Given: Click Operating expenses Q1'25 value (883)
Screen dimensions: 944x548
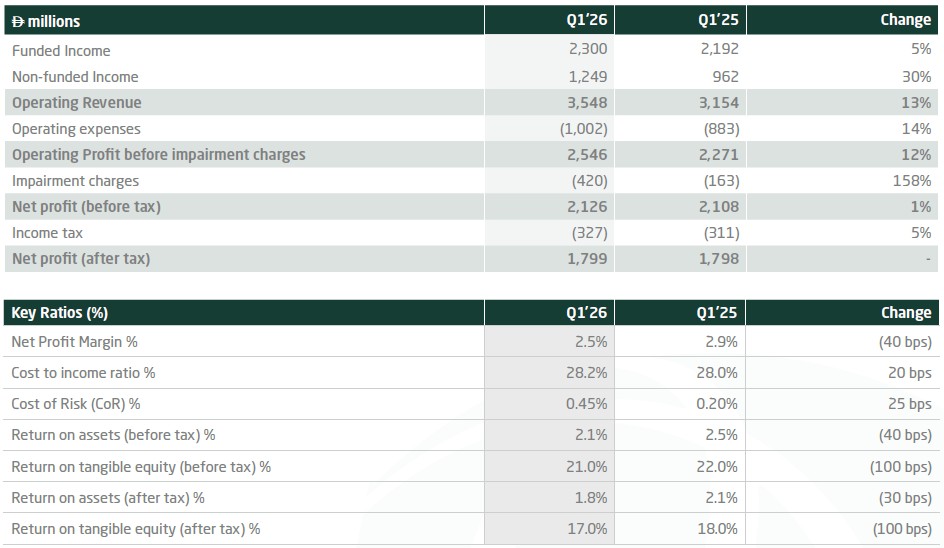Looking at the screenshot, I should click(x=720, y=129).
